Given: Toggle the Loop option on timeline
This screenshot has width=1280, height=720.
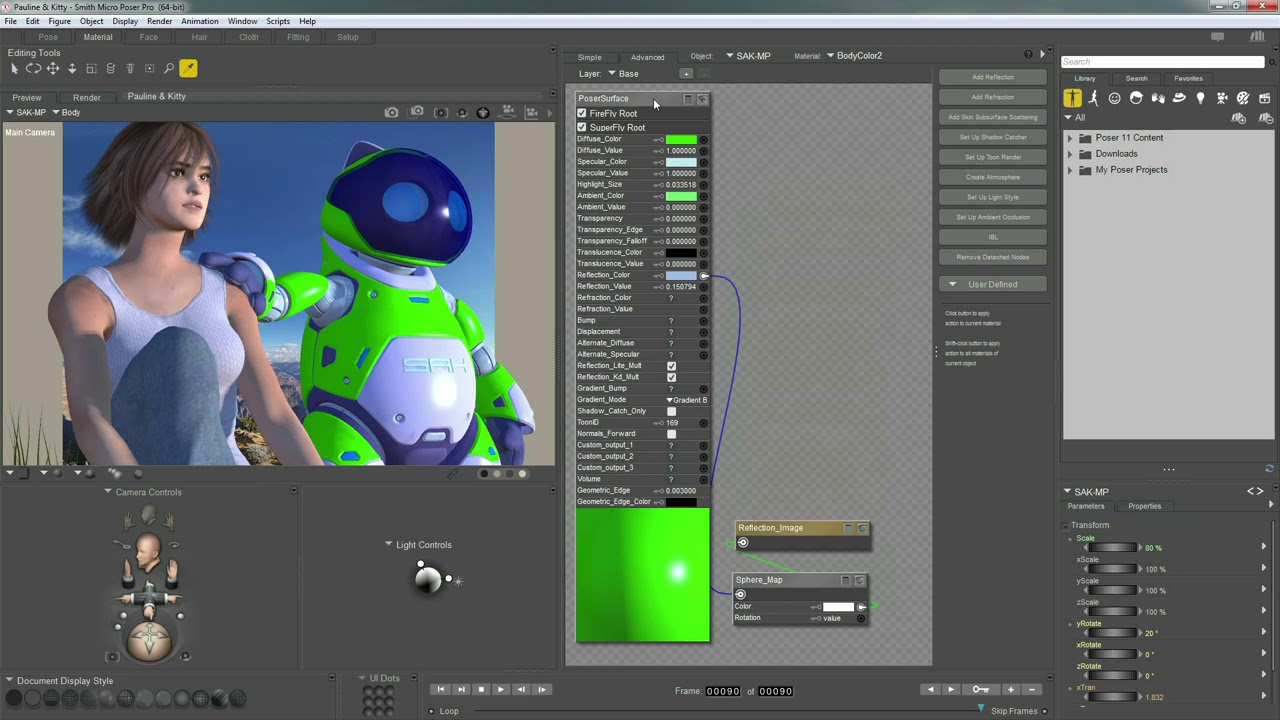Looking at the screenshot, I should coord(432,711).
